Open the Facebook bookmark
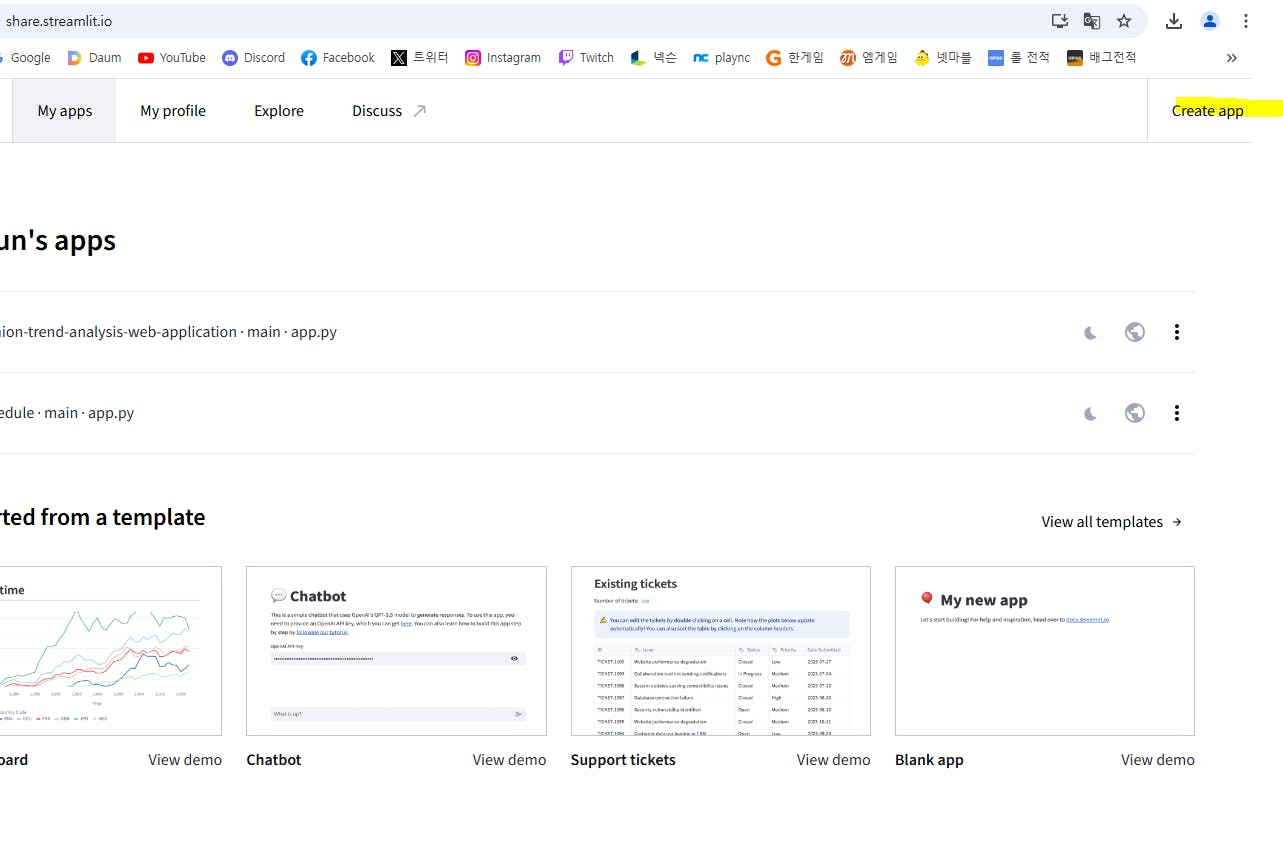 coord(338,58)
